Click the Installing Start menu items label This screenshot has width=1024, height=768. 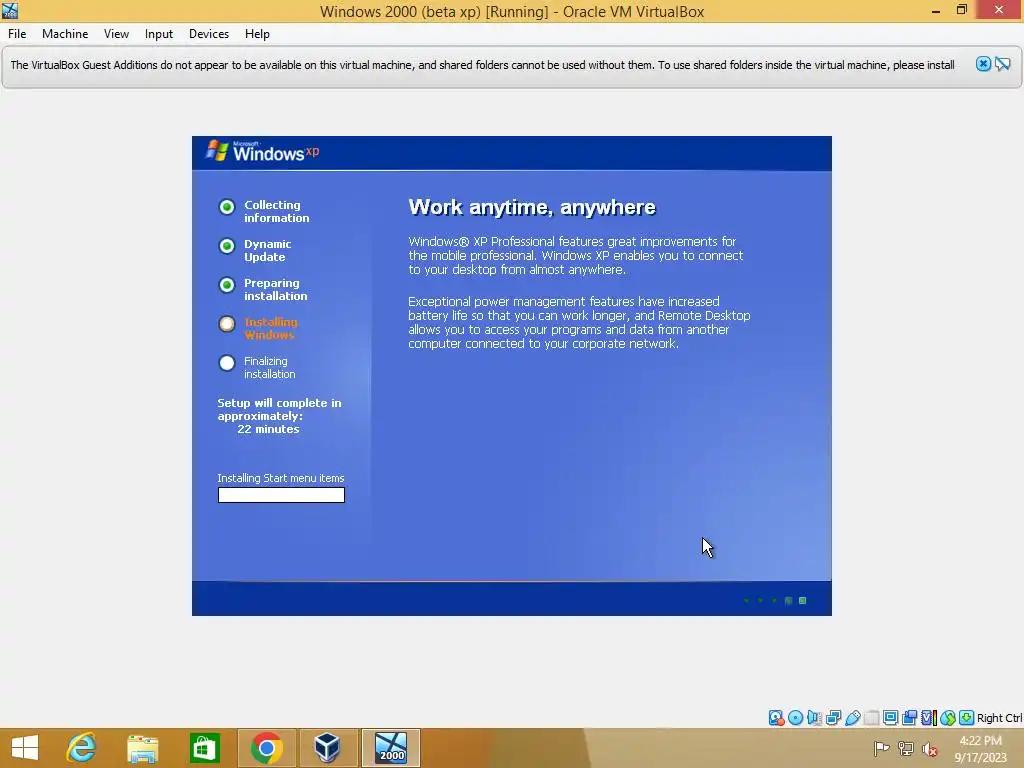coord(281,478)
